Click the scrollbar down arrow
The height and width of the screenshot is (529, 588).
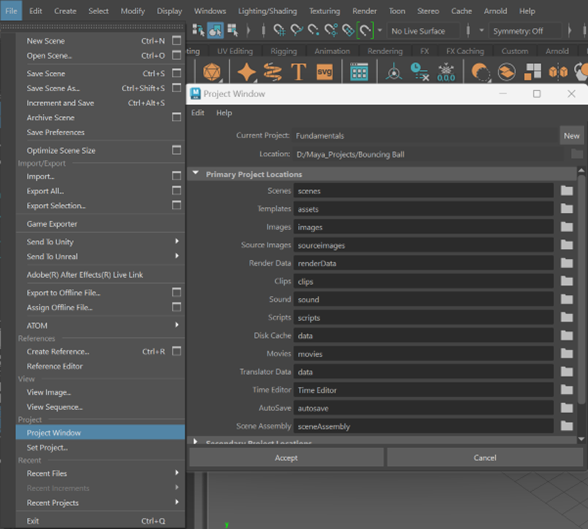click(x=581, y=439)
